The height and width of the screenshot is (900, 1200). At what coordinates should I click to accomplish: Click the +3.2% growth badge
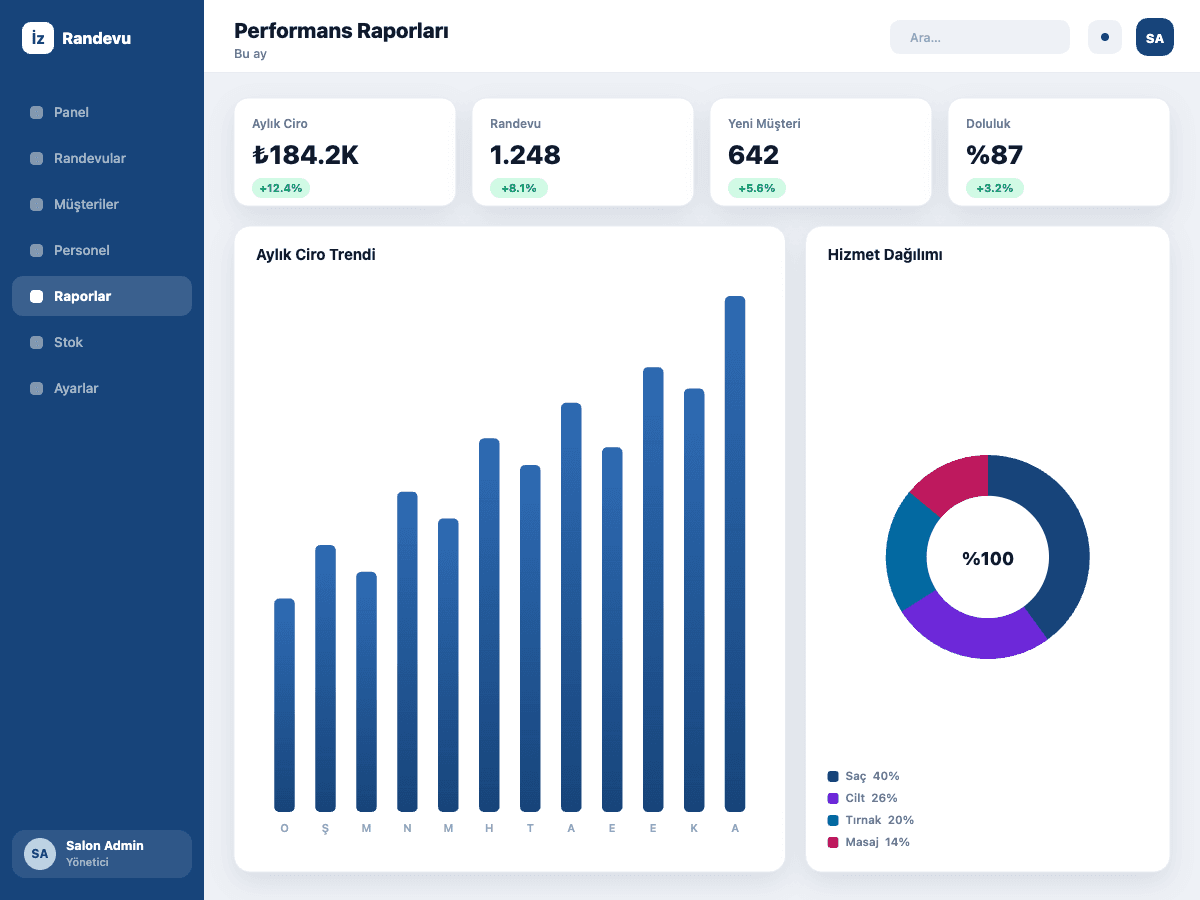coord(995,188)
